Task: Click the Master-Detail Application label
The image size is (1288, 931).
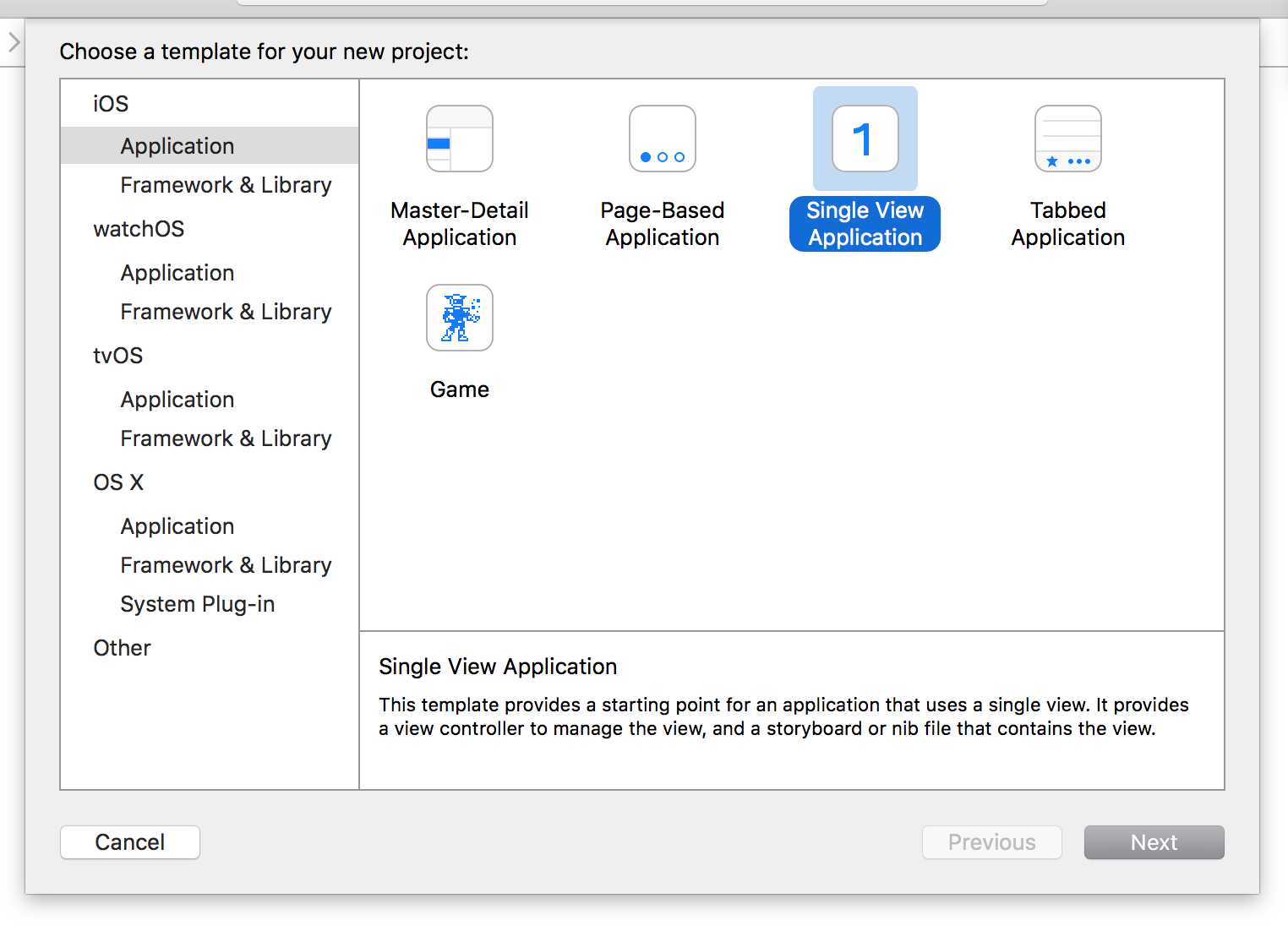Action: coord(460,224)
